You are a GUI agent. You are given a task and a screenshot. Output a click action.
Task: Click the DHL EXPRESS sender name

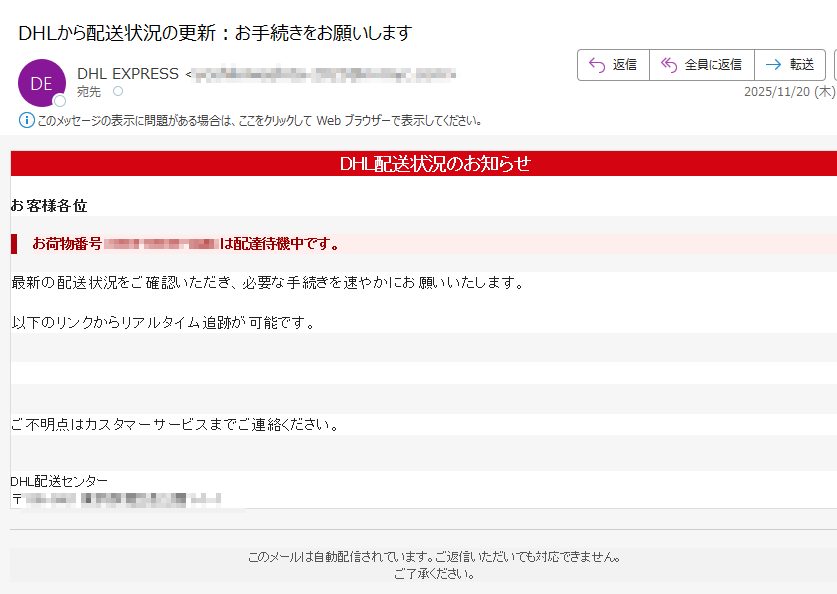127,74
